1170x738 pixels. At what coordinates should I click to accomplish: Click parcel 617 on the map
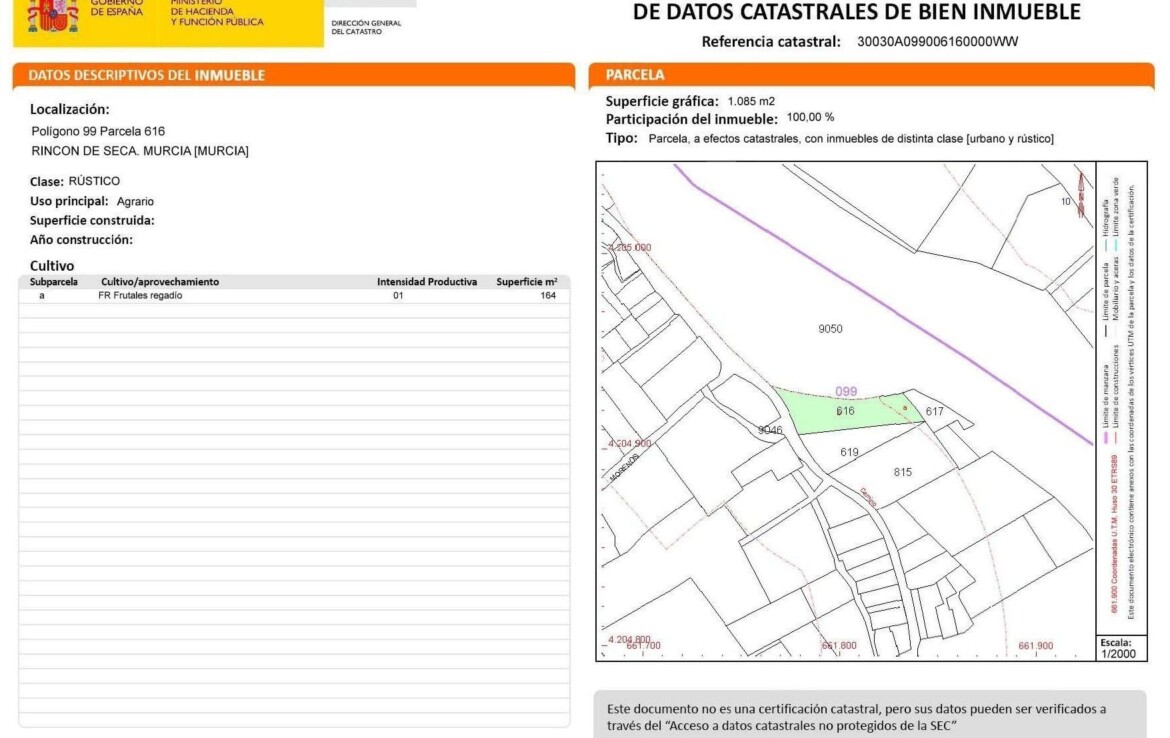[934, 412]
